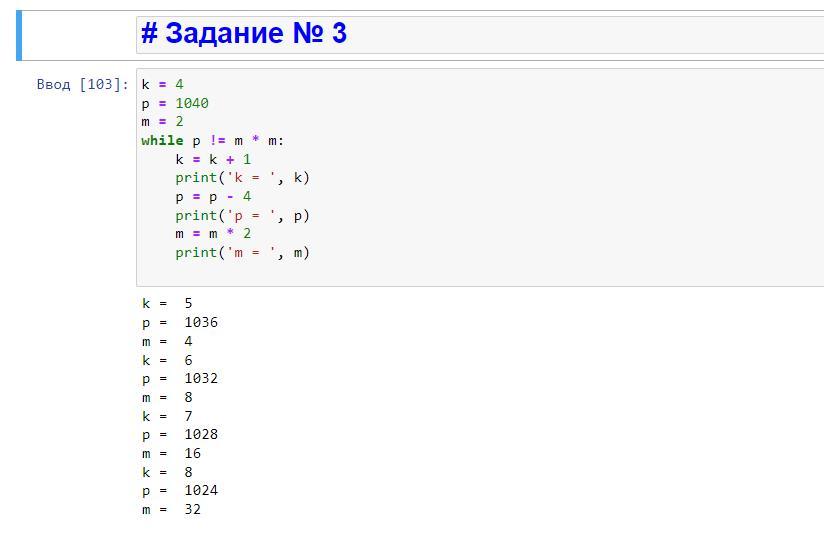Click output line 'p = 1032'
This screenshot has height=534, width=824.
180,378
